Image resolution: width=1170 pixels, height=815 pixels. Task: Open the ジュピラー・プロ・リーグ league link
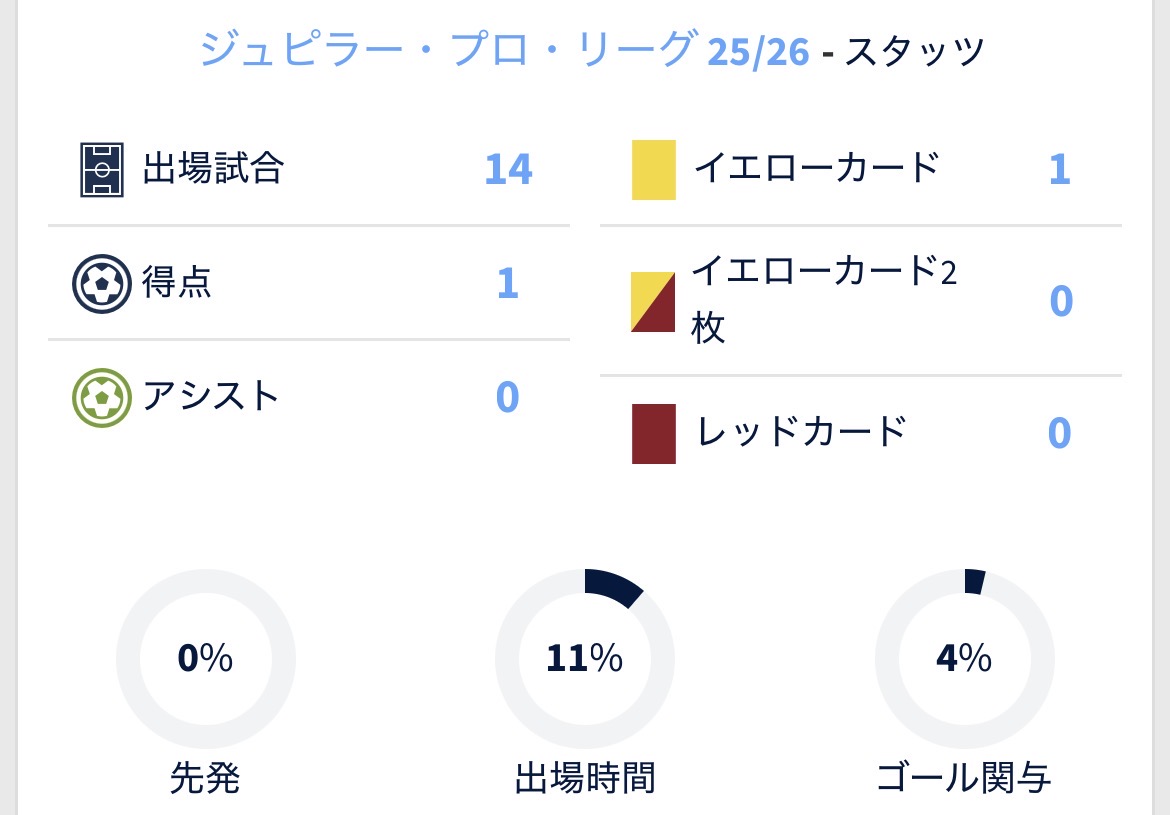coord(448,50)
